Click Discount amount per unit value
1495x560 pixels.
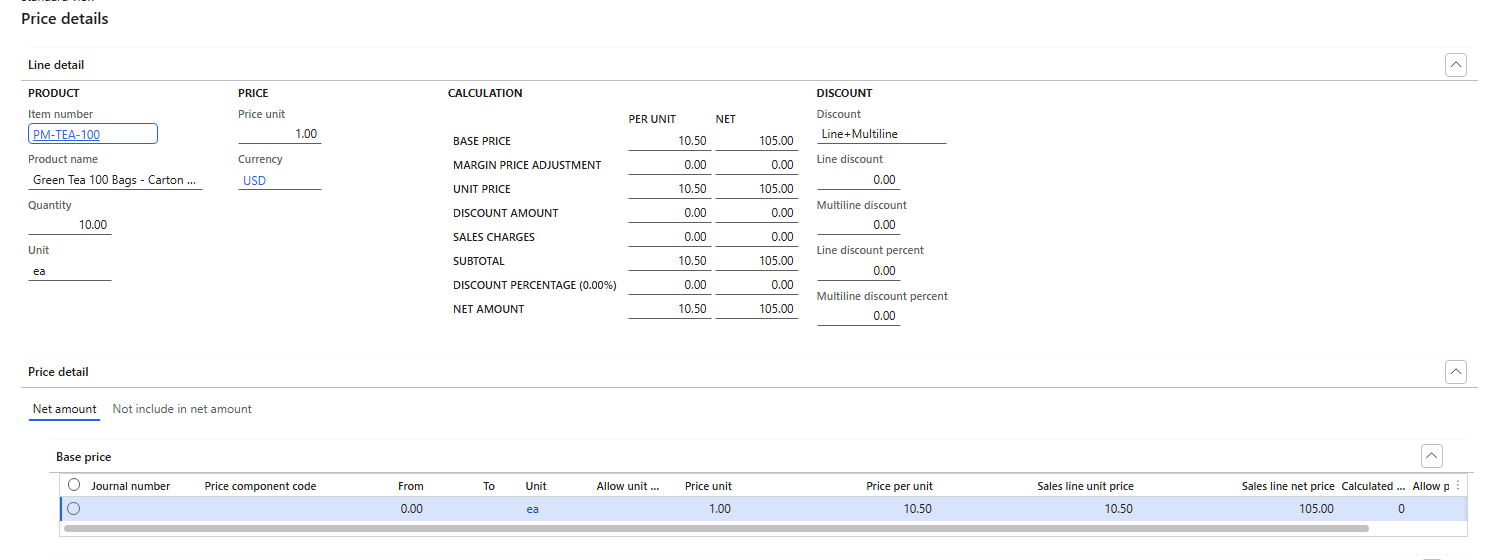(670, 213)
